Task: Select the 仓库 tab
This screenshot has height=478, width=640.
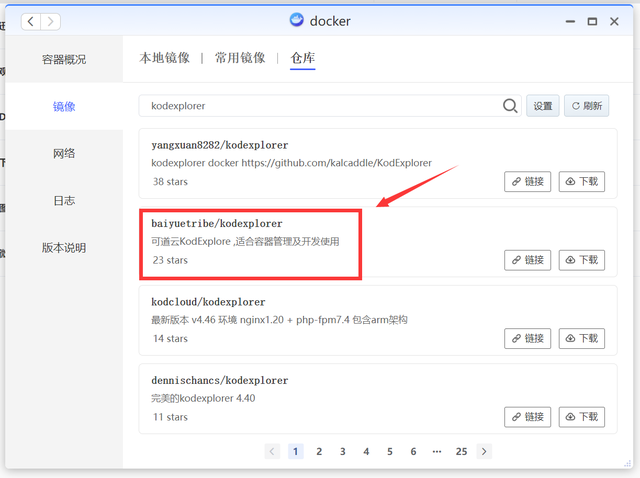Action: (302, 58)
